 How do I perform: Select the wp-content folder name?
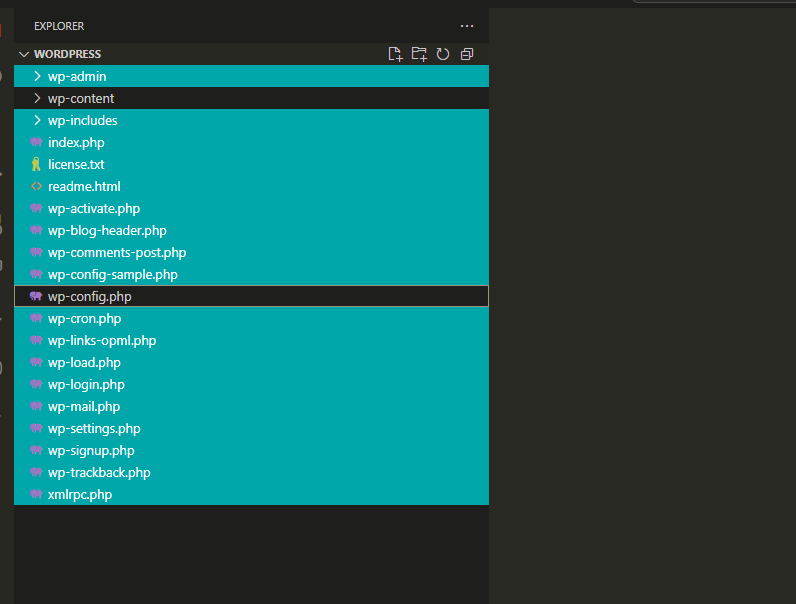(x=81, y=98)
